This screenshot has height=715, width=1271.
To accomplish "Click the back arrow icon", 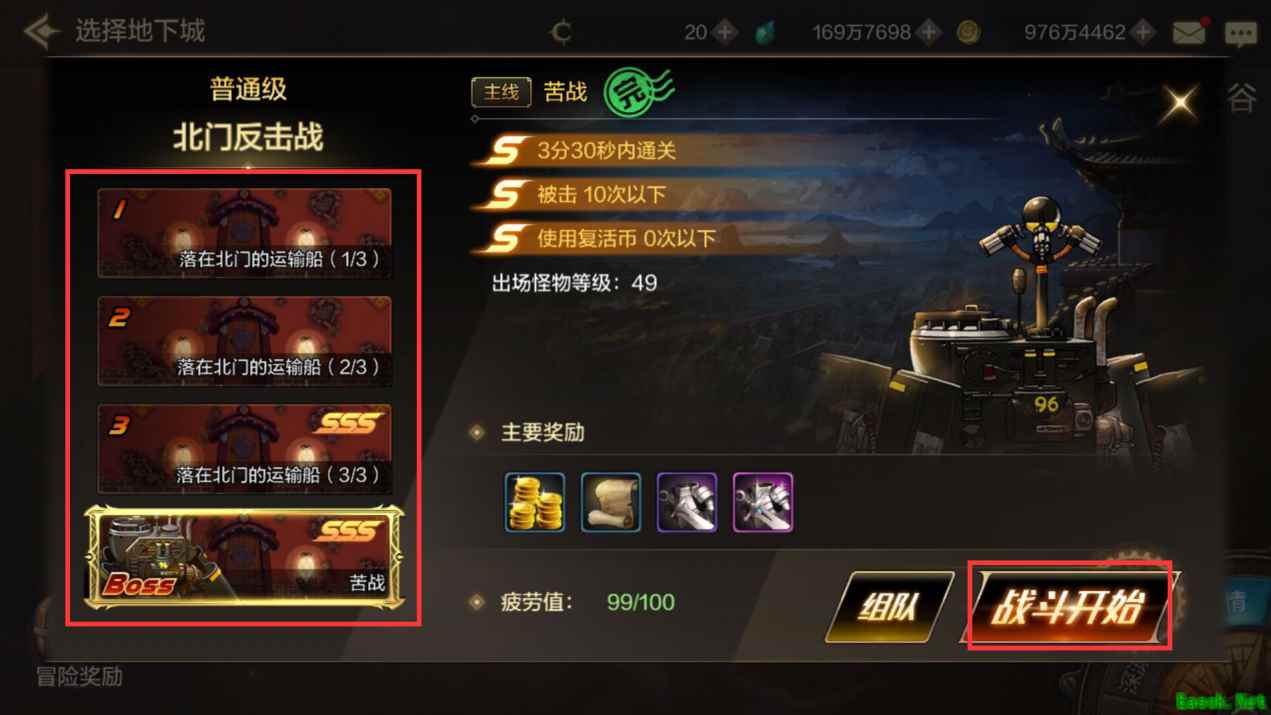I will pos(42,31).
